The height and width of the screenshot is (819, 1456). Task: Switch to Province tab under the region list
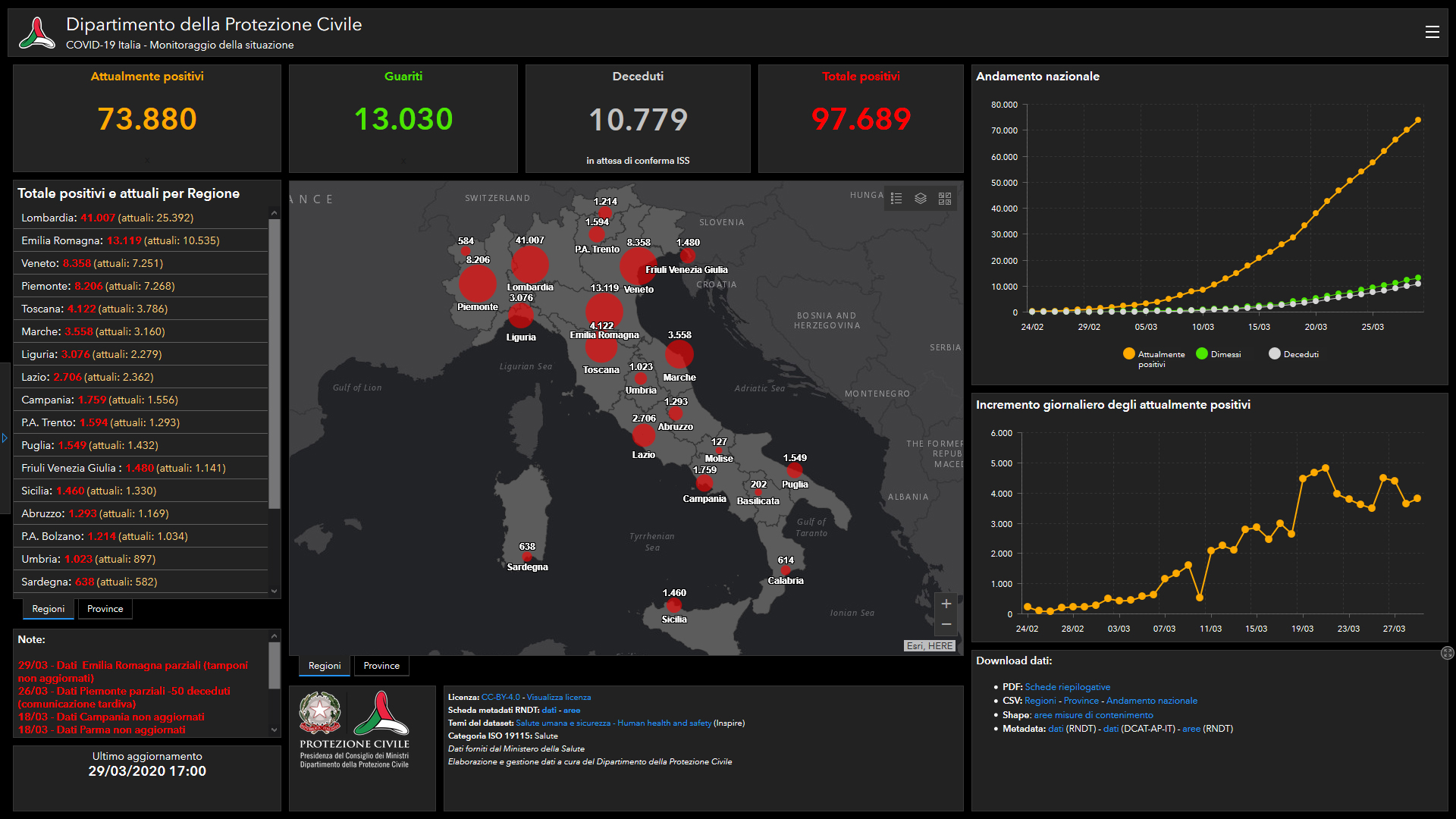pos(105,609)
